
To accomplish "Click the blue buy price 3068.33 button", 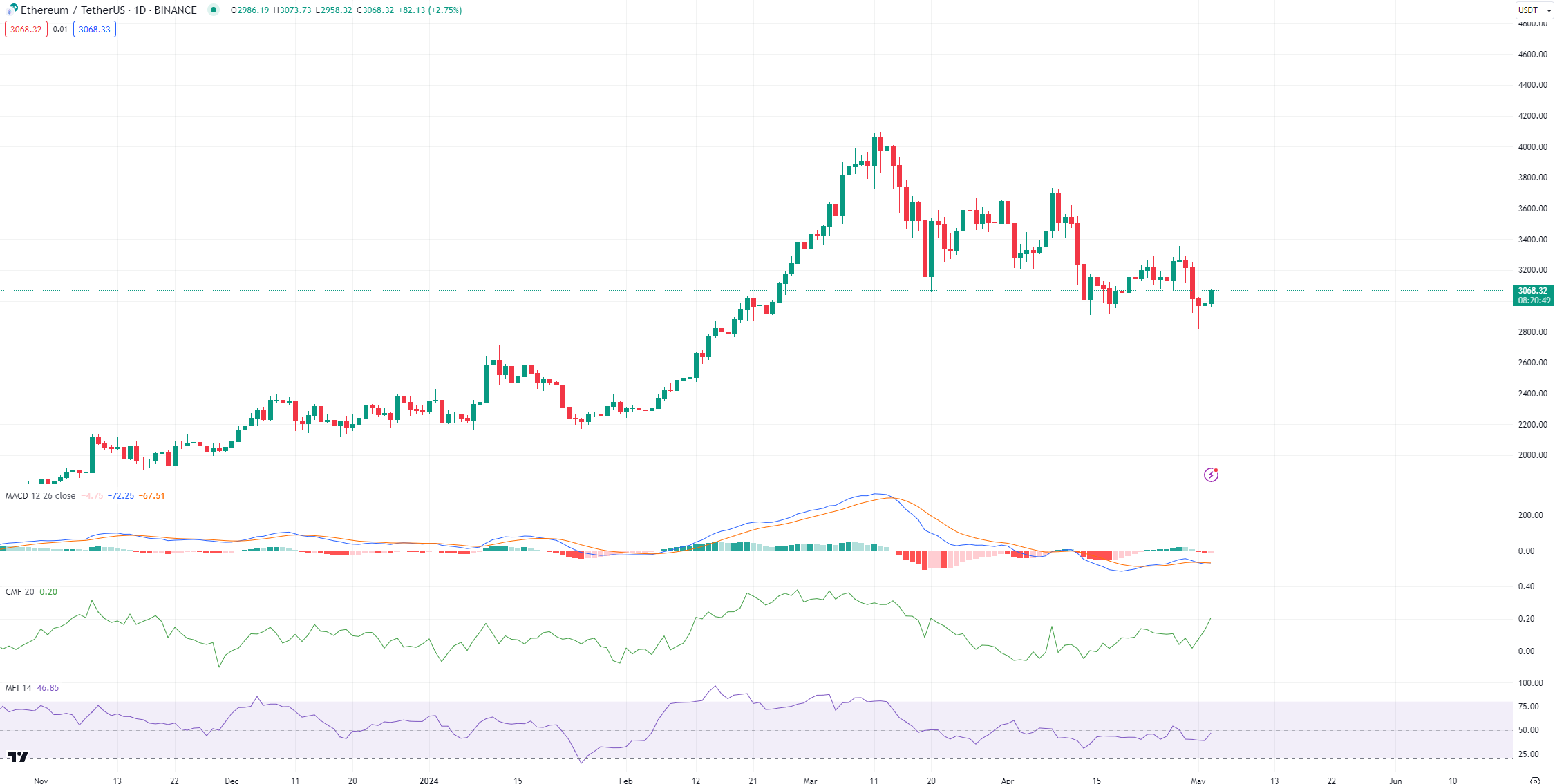I will click(95, 29).
